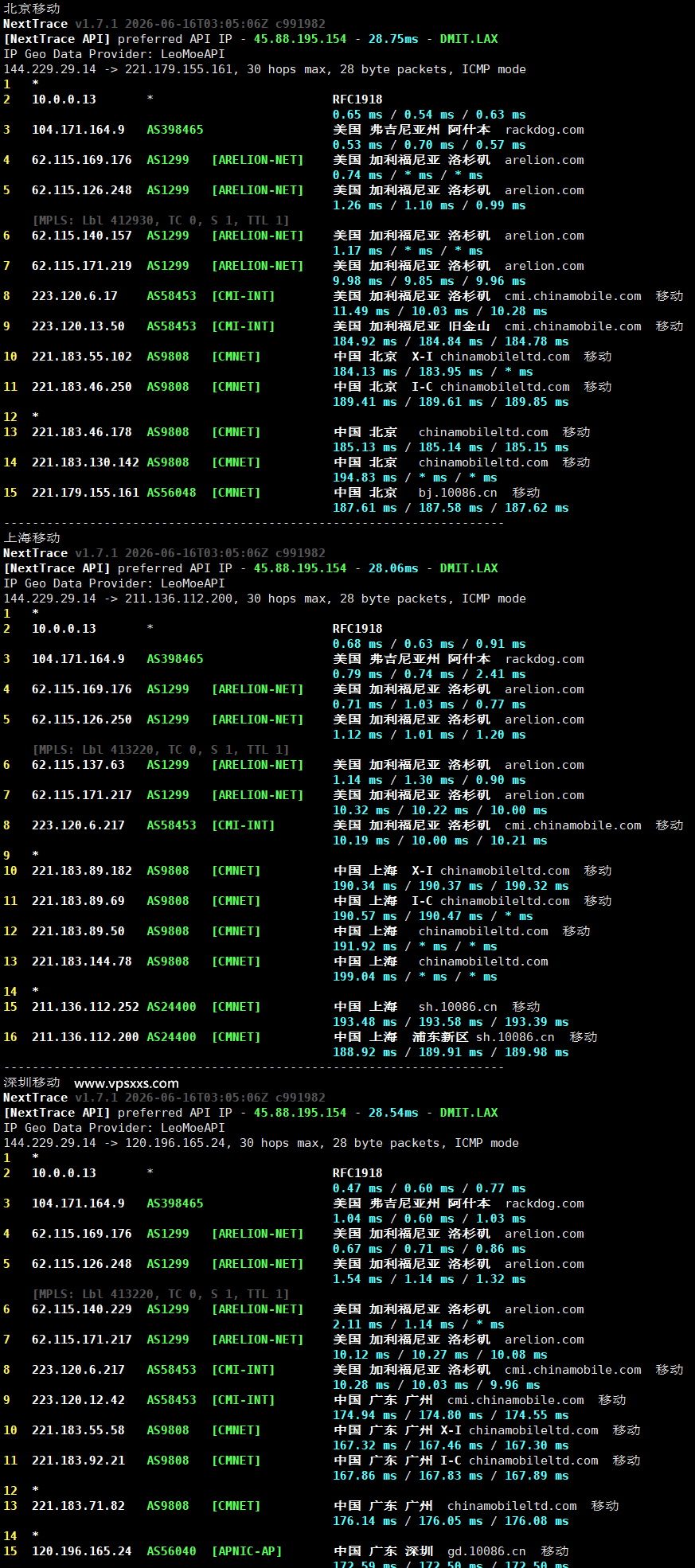Select the AS56040 number

(171, 1551)
